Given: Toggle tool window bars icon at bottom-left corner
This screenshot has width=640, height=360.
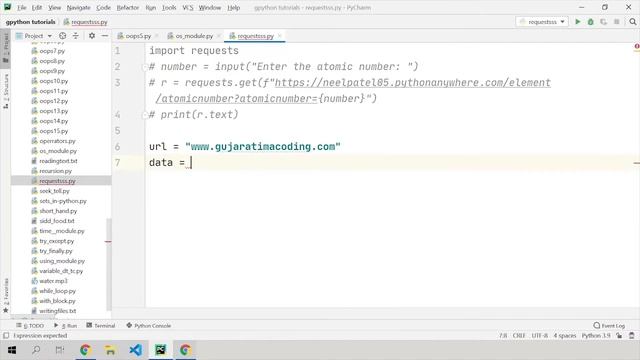Looking at the screenshot, I should click(6, 336).
